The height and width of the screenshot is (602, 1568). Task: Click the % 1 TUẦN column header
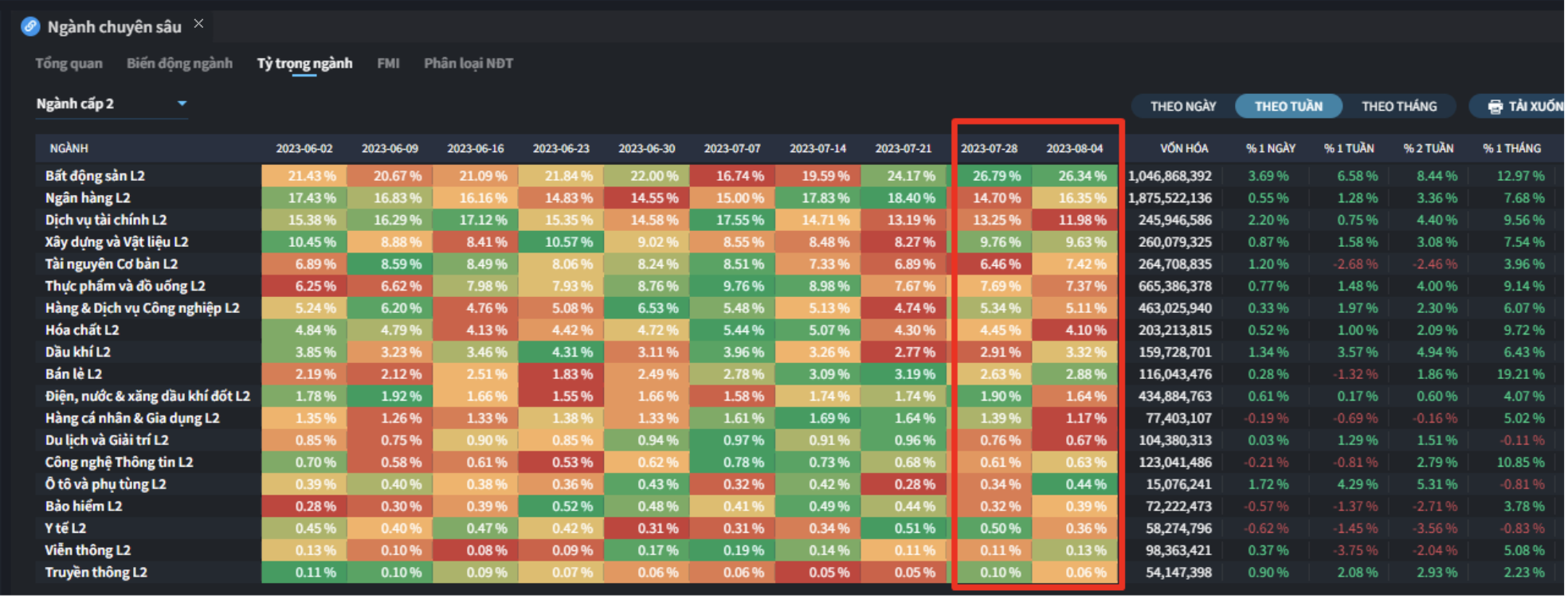tap(1348, 149)
